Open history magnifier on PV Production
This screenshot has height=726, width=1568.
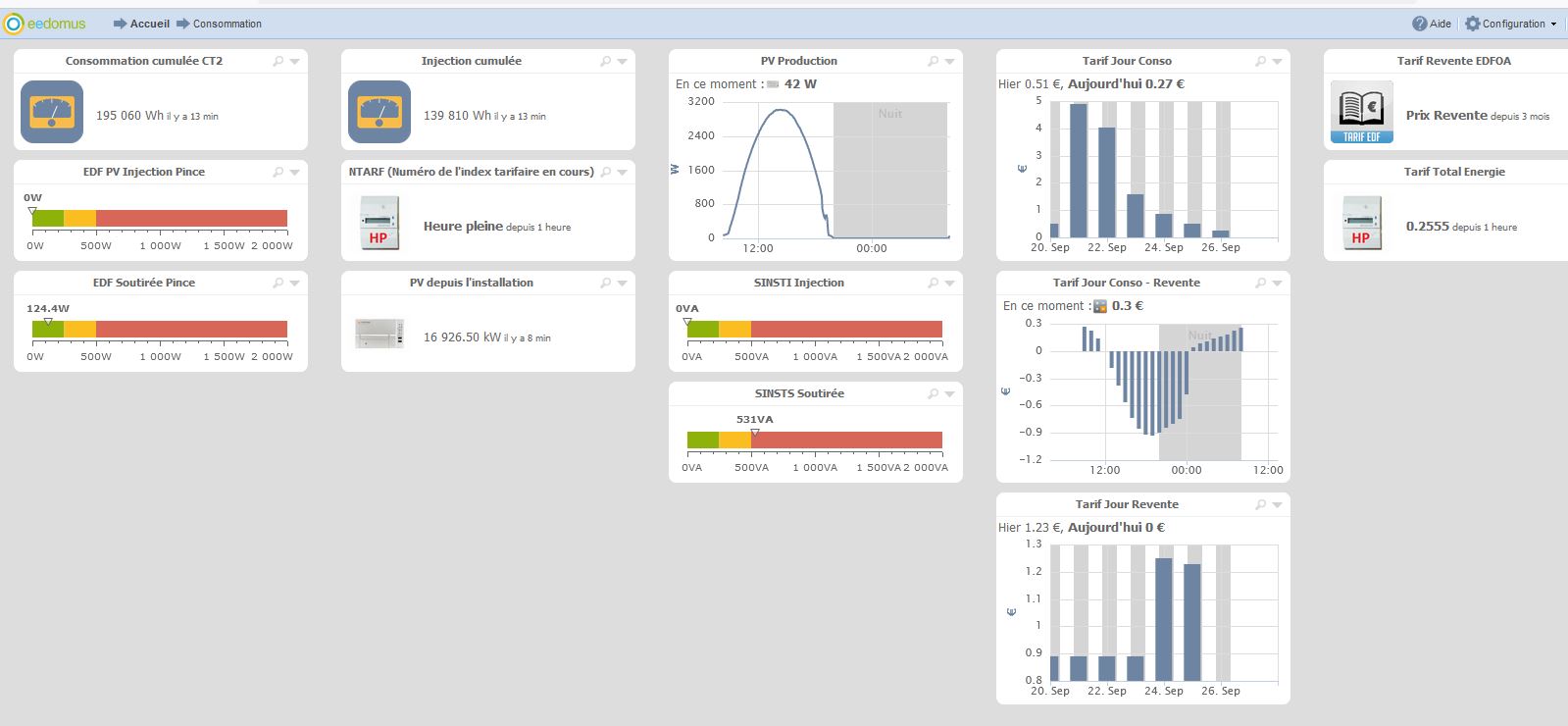(x=934, y=61)
